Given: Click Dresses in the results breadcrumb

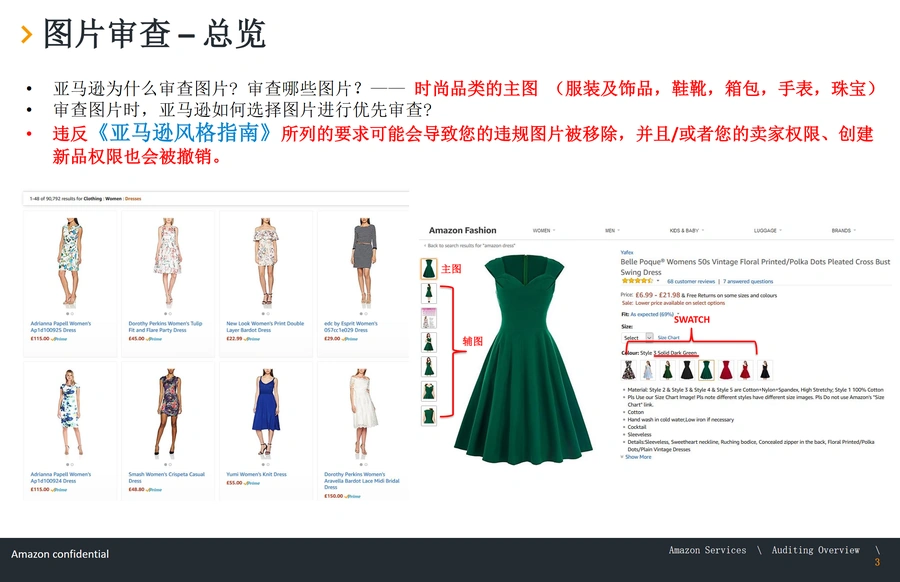Looking at the screenshot, I should (x=133, y=199).
